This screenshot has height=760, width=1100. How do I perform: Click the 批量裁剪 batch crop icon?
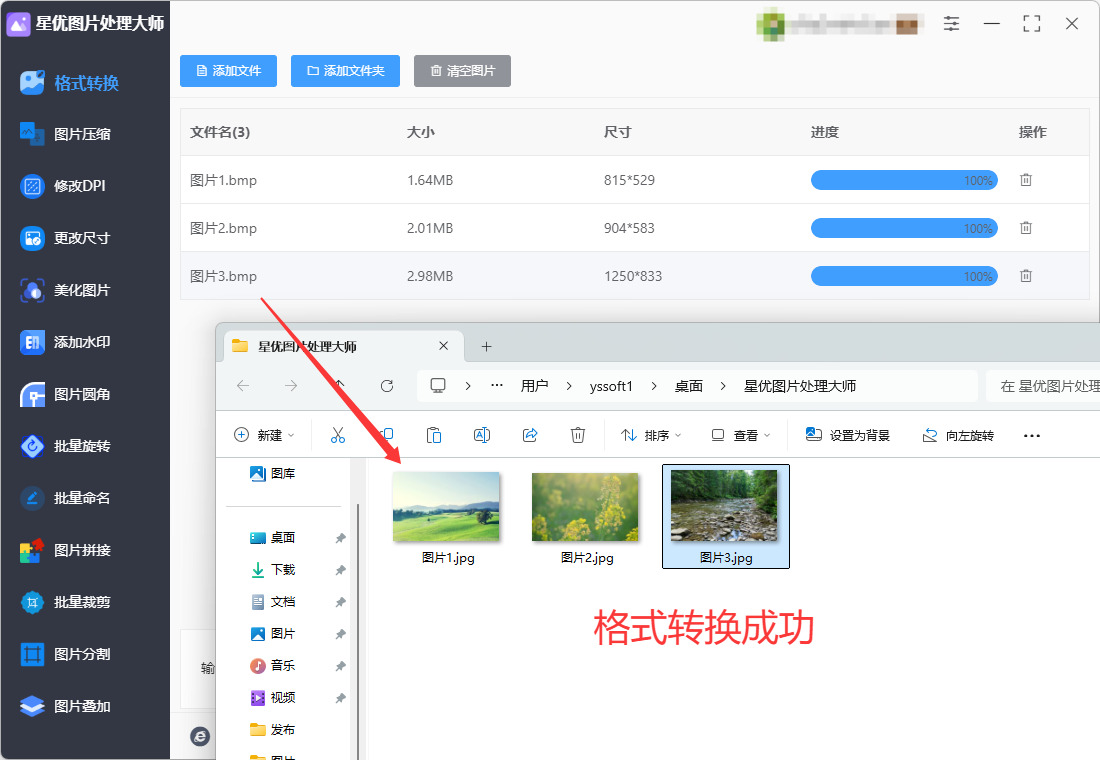(x=32, y=602)
